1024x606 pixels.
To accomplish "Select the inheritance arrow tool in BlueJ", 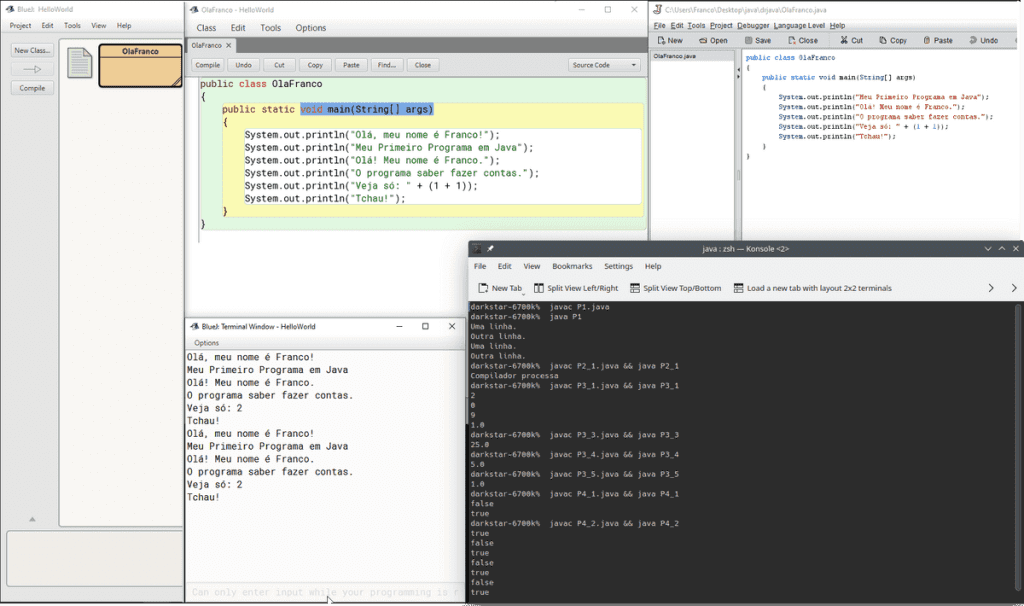I will click(x=32, y=69).
